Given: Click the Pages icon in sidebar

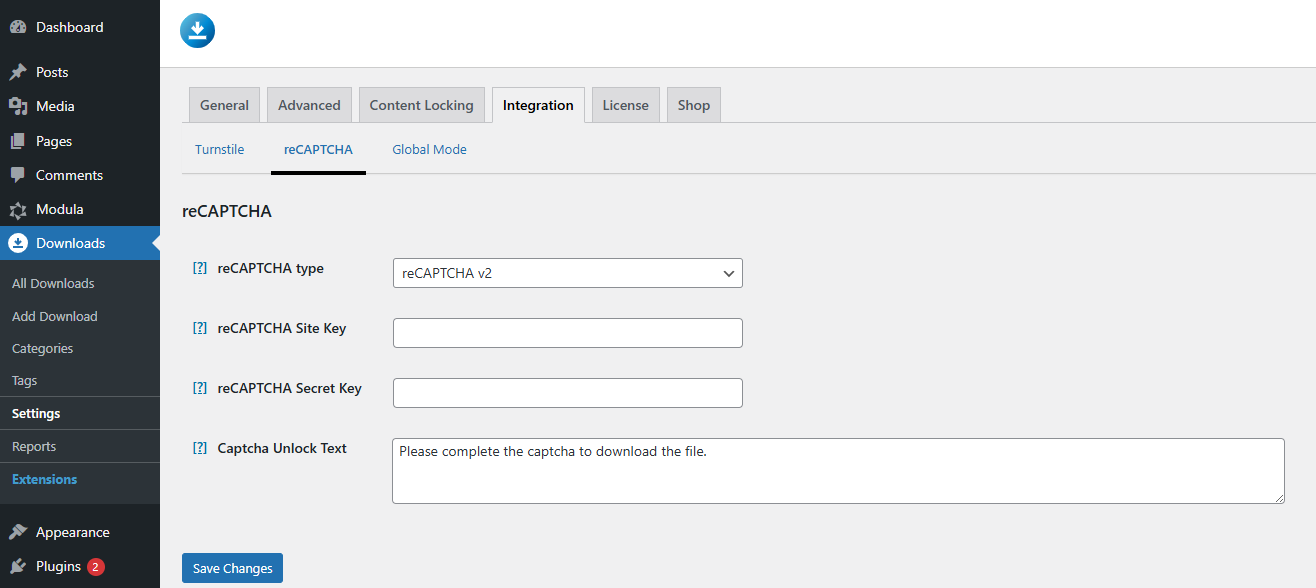Looking at the screenshot, I should point(18,141).
